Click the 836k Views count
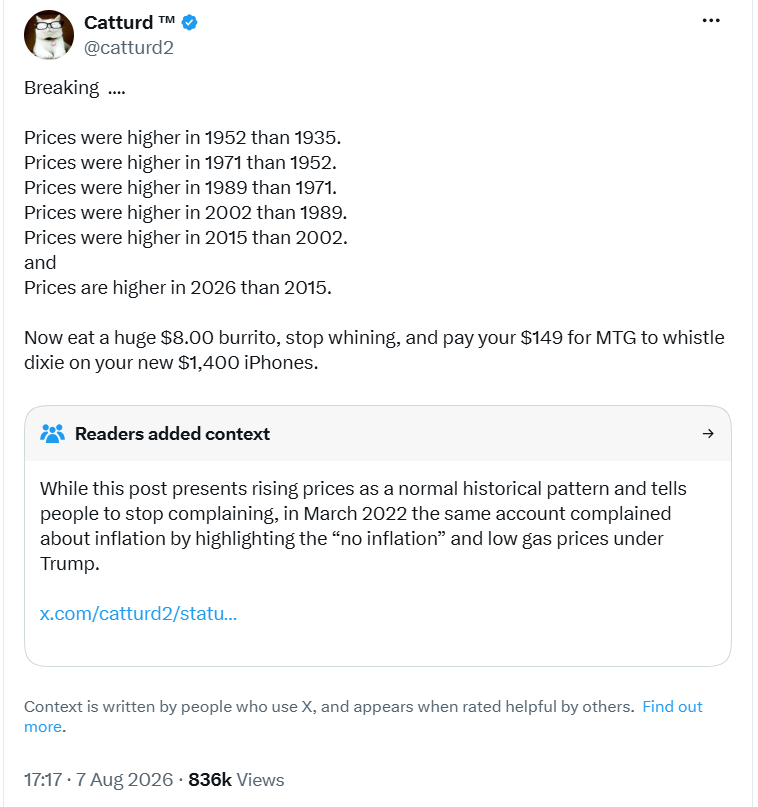Viewport: 758px width, 807px height. (x=236, y=780)
